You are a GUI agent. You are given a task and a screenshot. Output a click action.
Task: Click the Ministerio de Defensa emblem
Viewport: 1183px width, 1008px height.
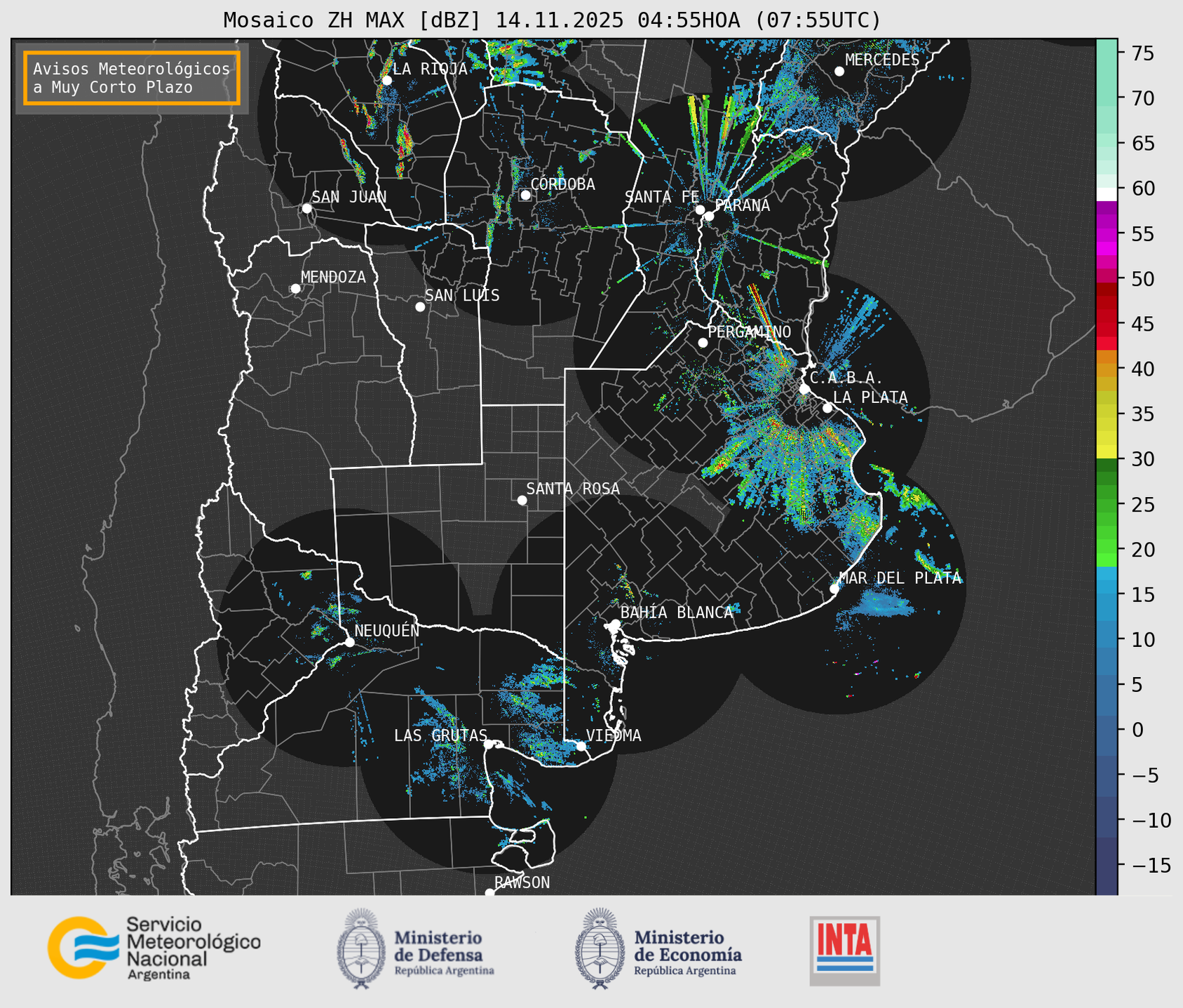click(361, 948)
